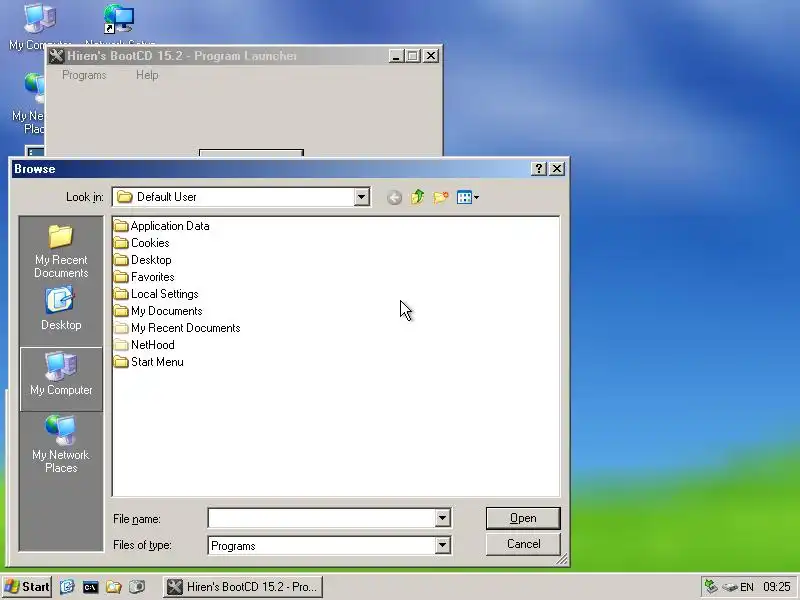Cancel the Browse dialog
Viewport: 800px width, 600px height.
click(523, 544)
